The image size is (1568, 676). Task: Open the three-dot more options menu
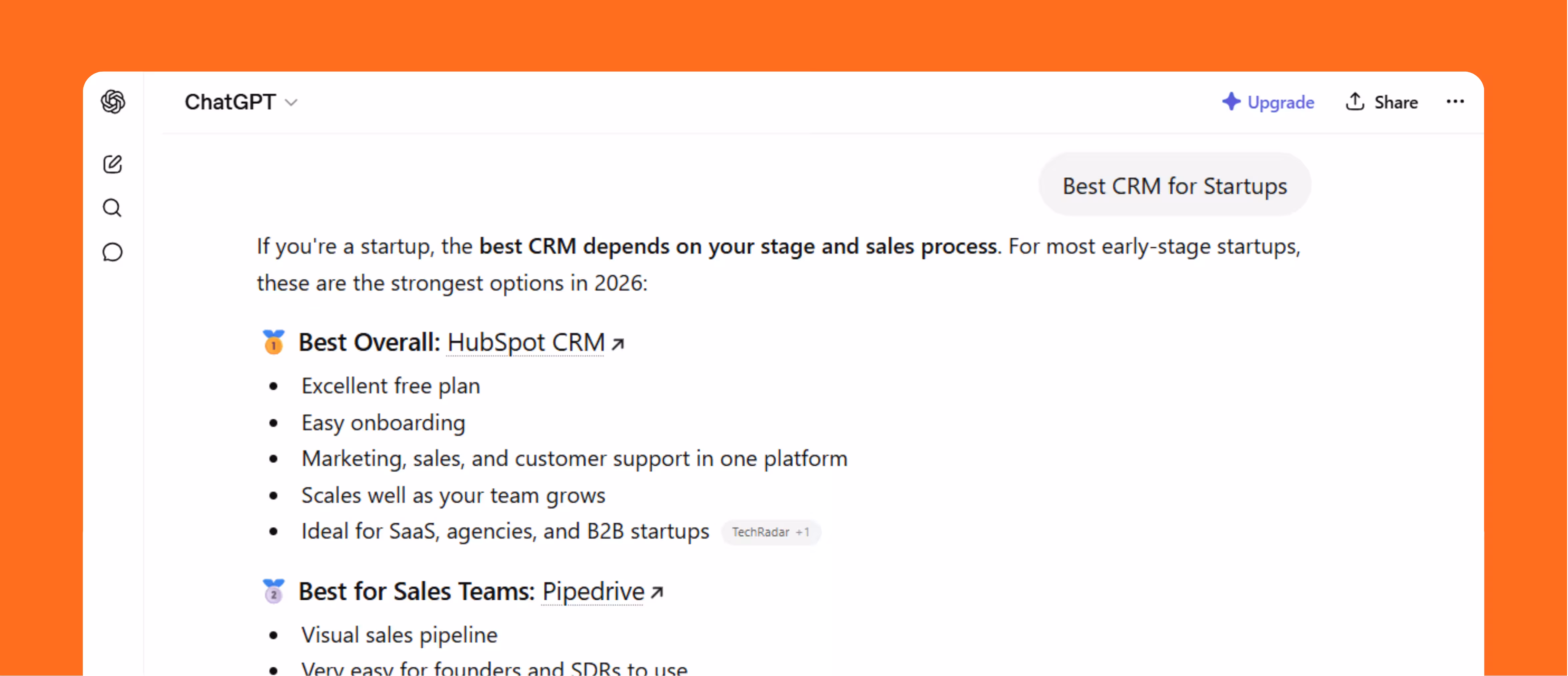[1455, 102]
